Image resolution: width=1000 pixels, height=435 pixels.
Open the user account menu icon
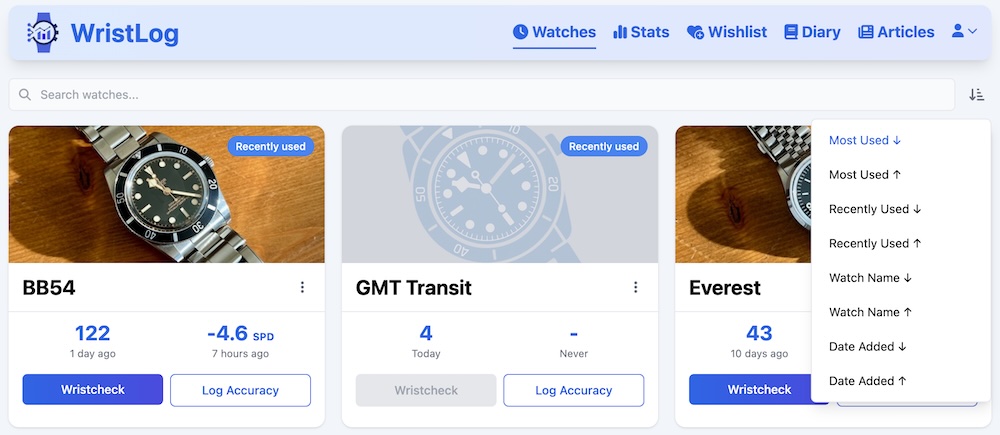(964, 32)
